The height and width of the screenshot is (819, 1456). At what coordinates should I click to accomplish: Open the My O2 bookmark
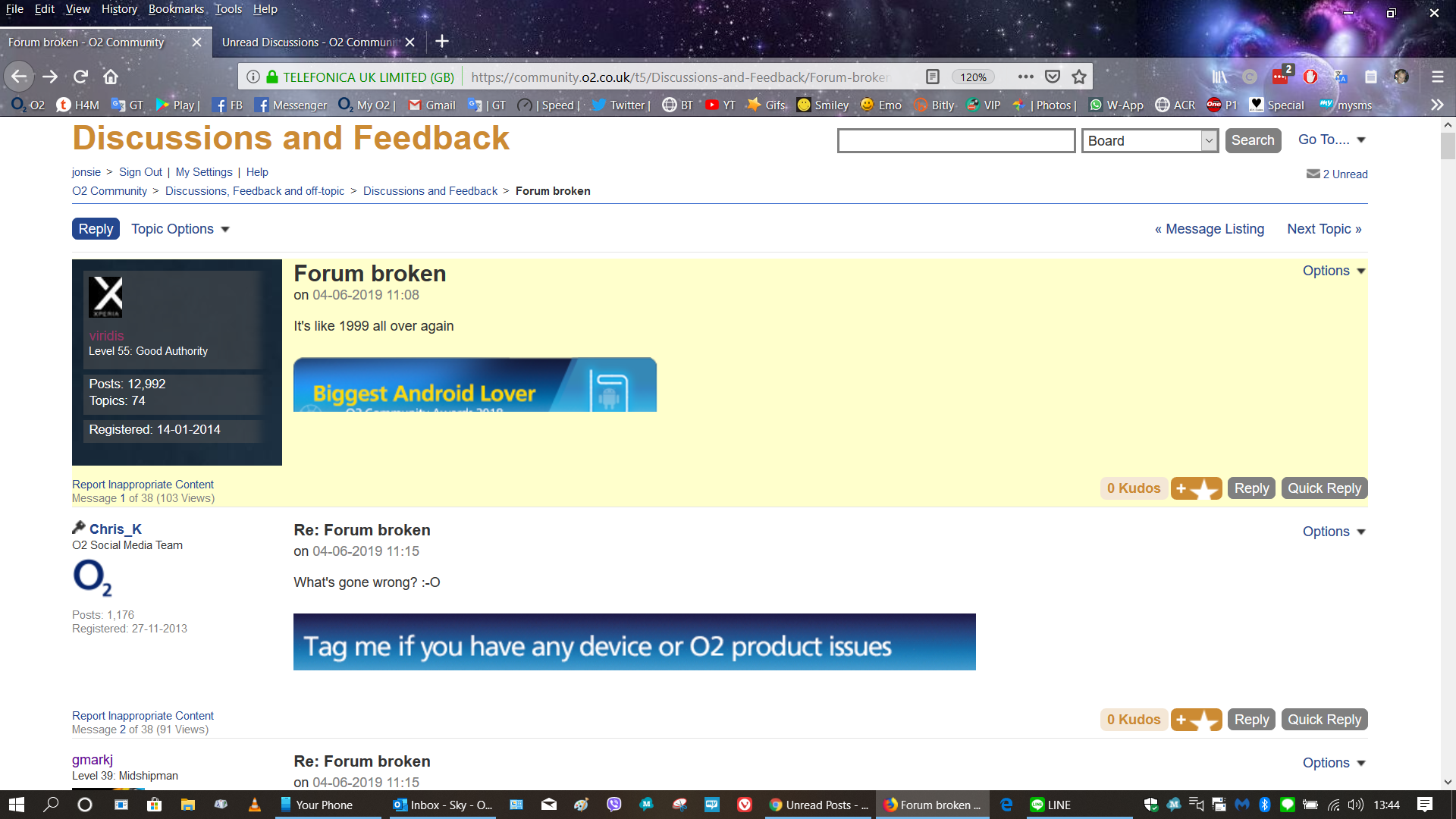tap(366, 105)
